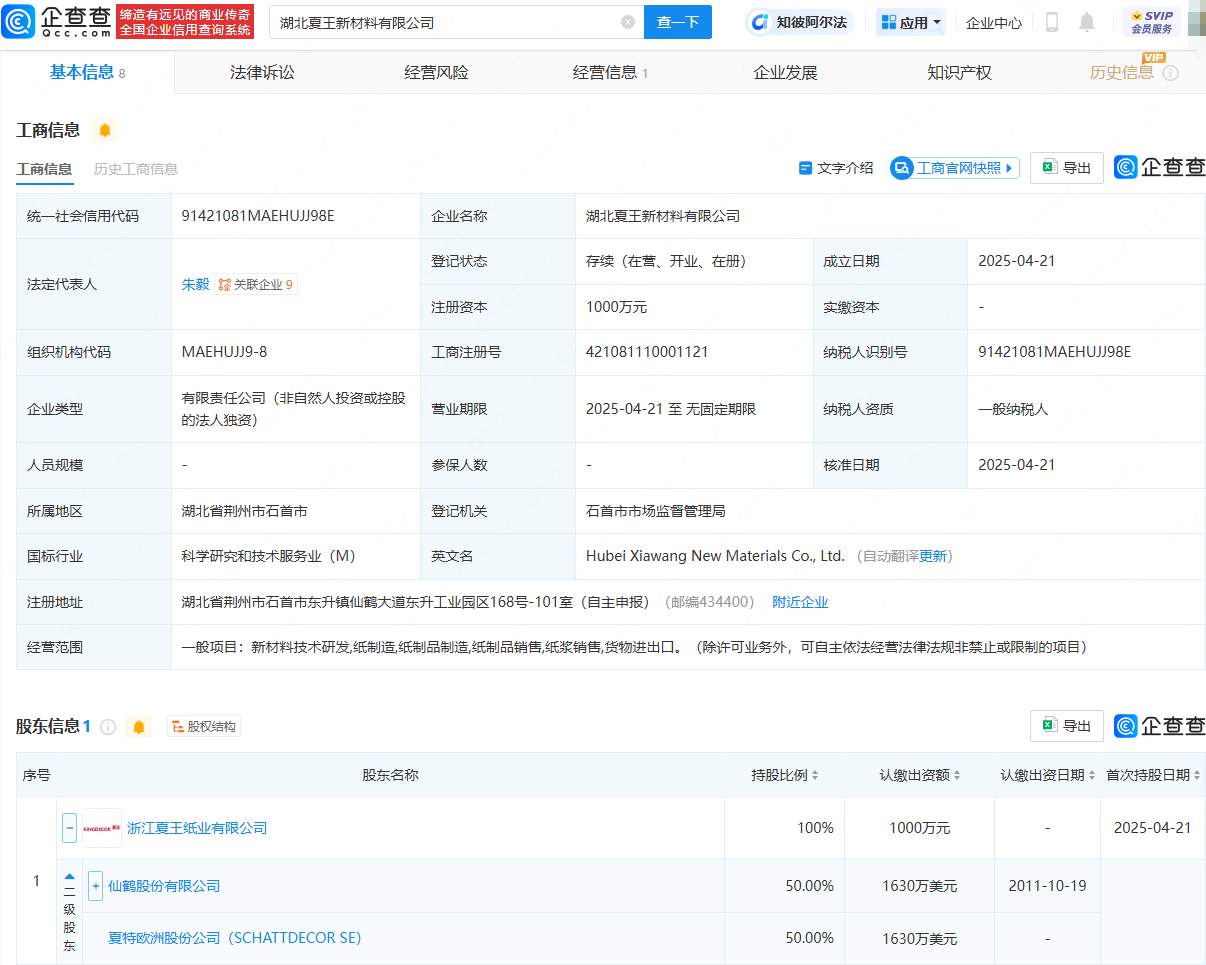Click the KINGDECOR company logo thumbnail

pos(102,828)
